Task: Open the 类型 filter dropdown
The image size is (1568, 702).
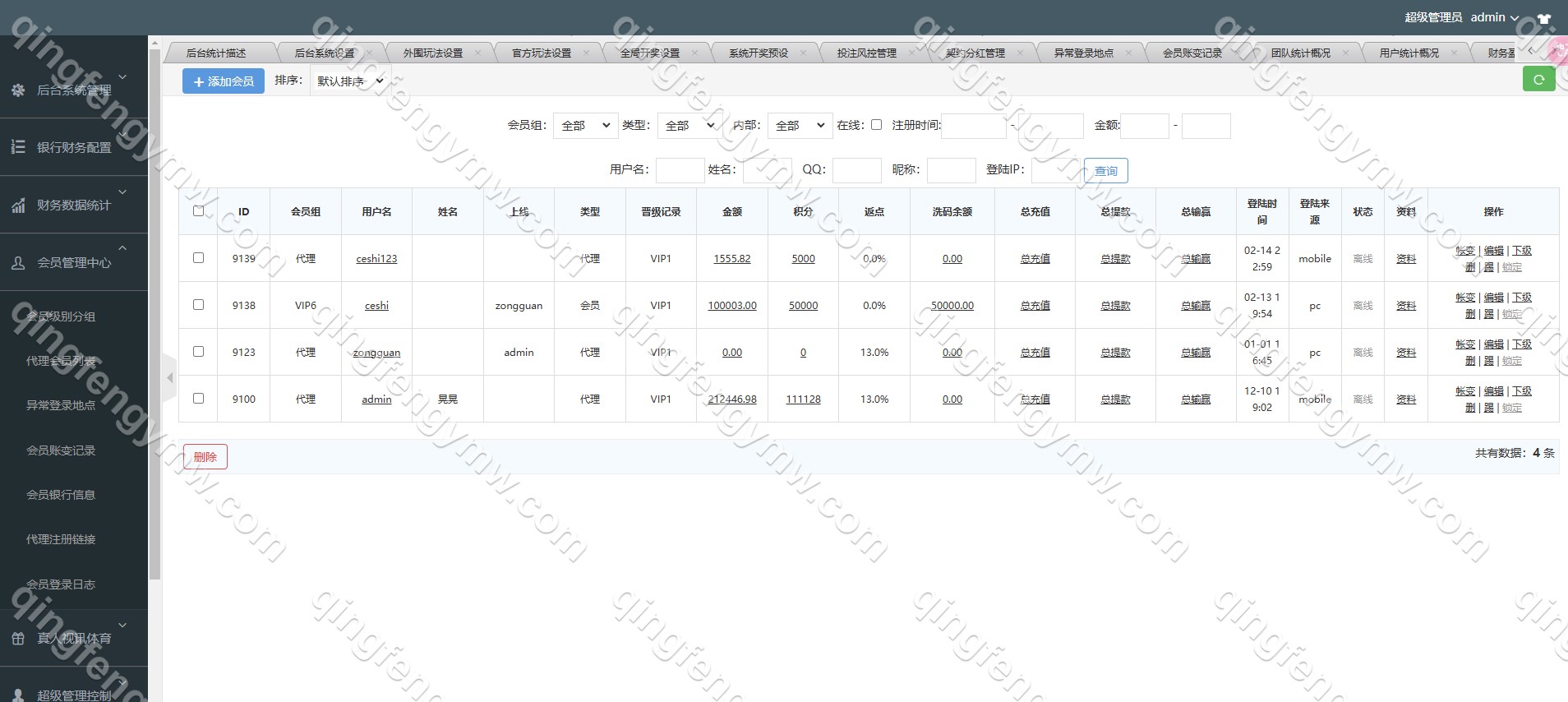Action: 690,125
